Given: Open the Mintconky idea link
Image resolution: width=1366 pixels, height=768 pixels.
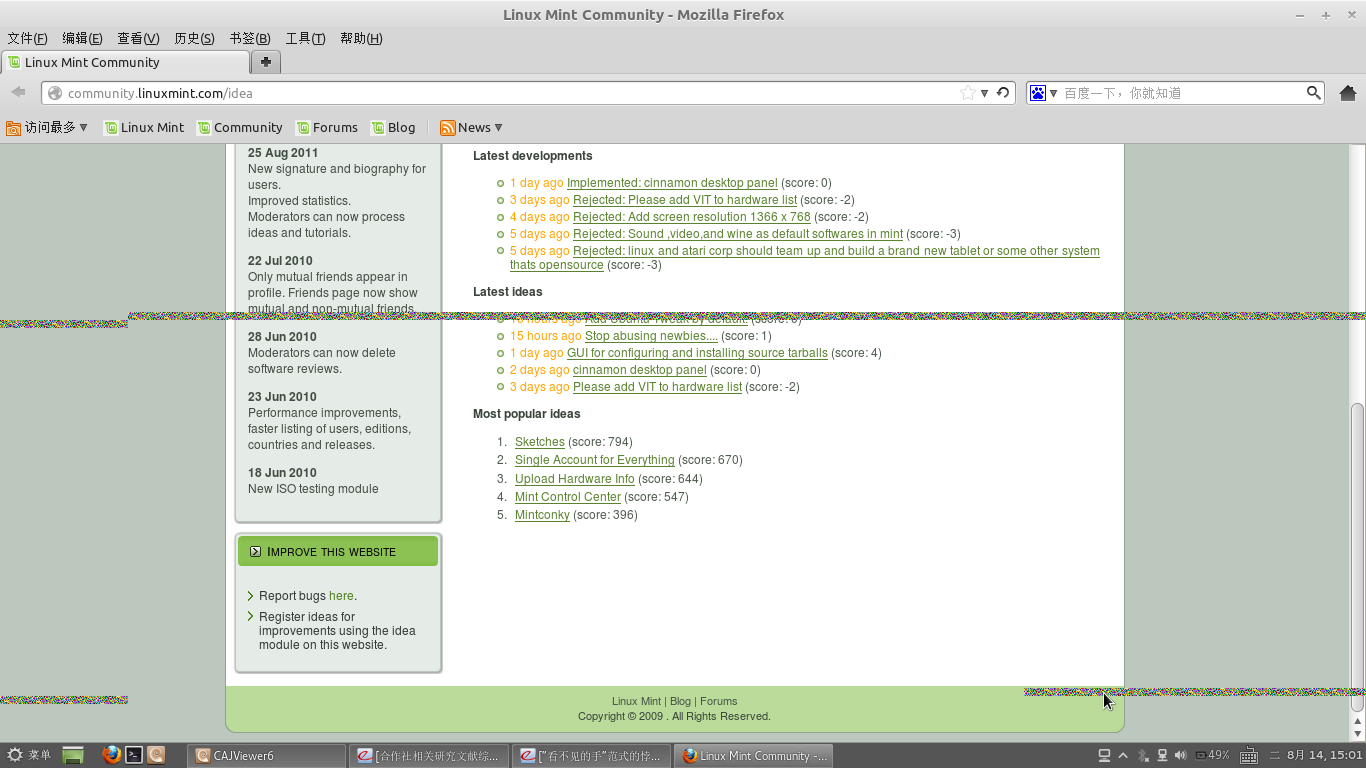Looking at the screenshot, I should tap(542, 515).
